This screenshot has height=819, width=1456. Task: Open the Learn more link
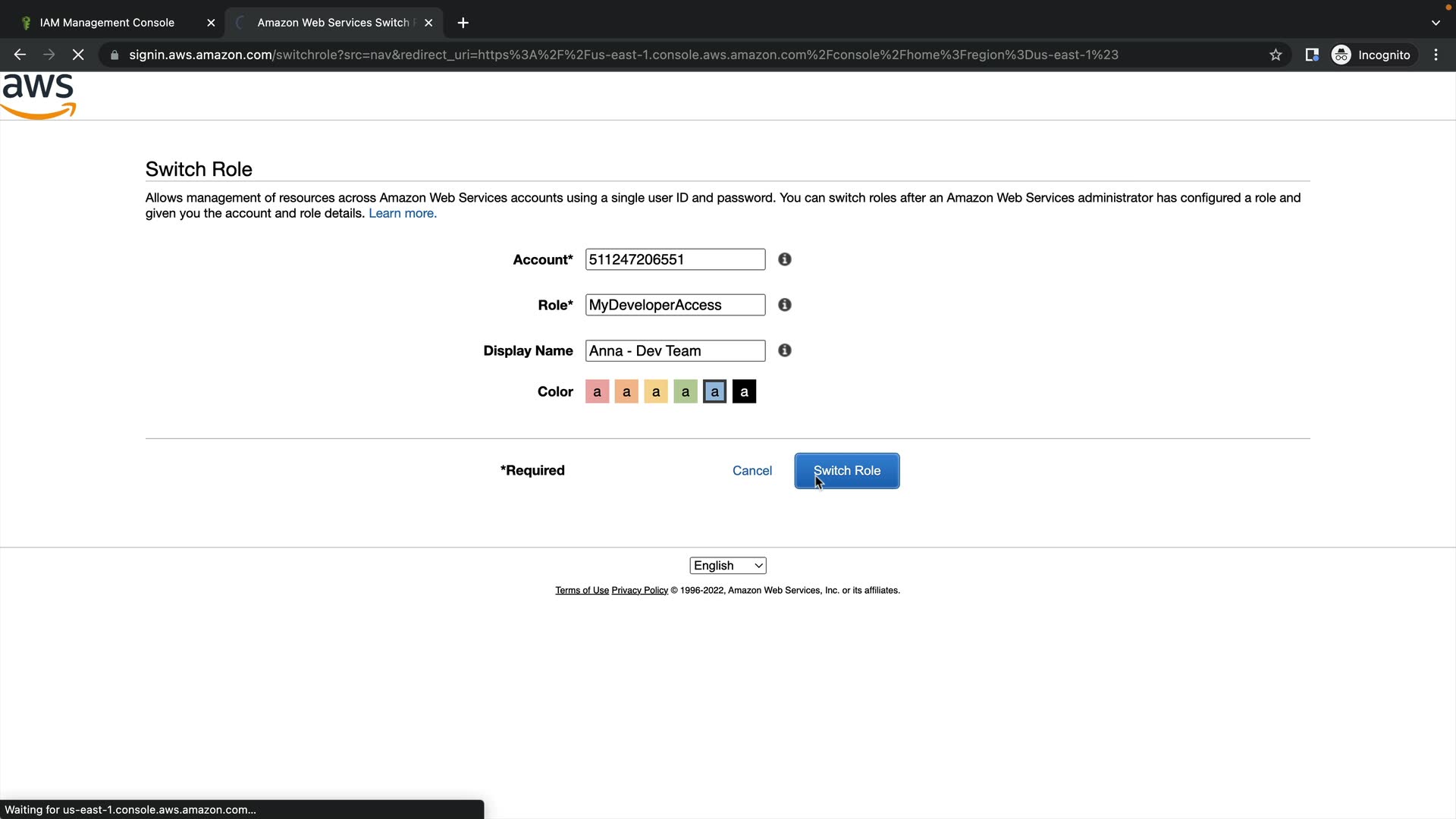click(402, 214)
